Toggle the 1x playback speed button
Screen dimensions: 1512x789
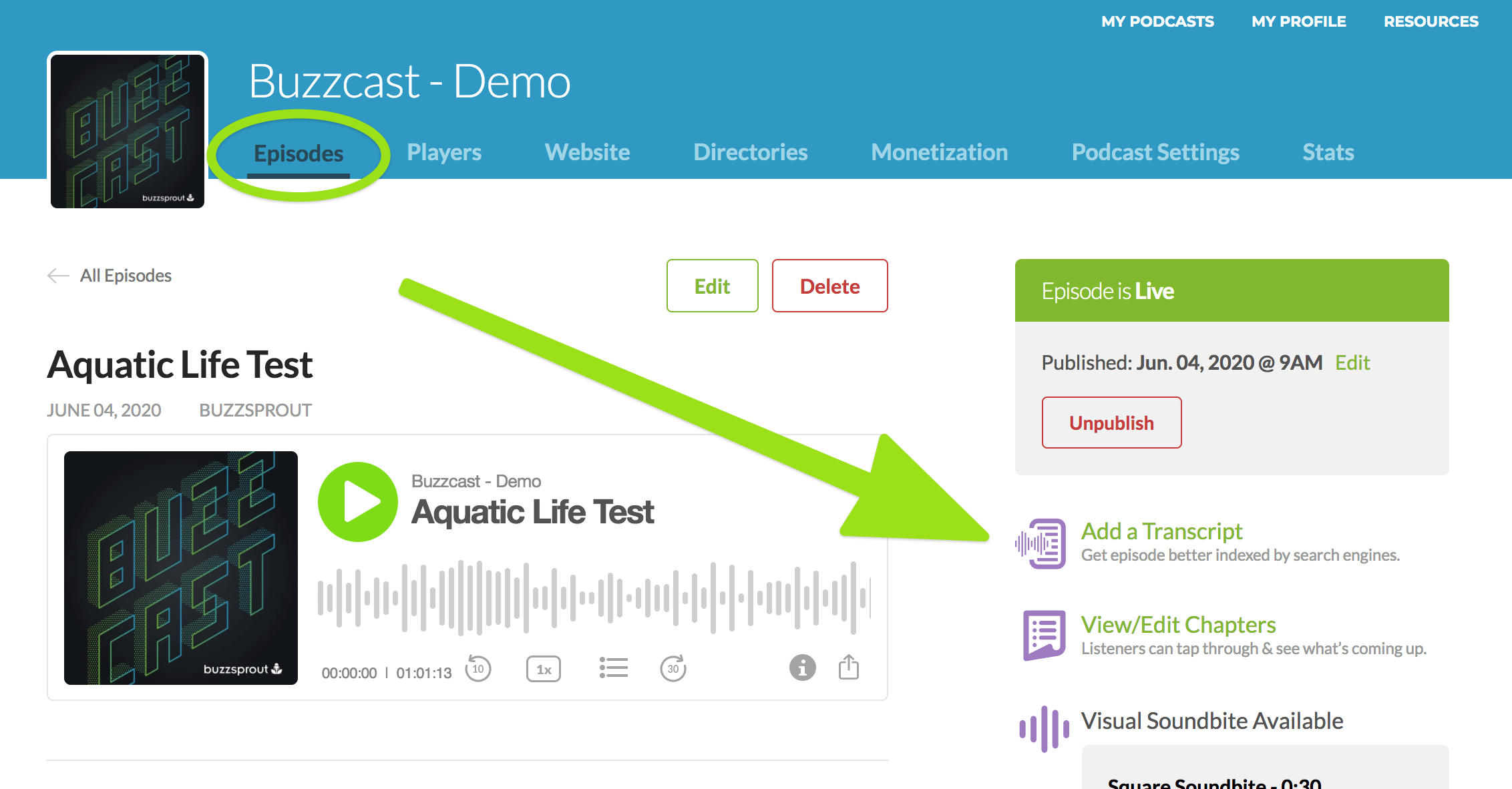coord(544,669)
